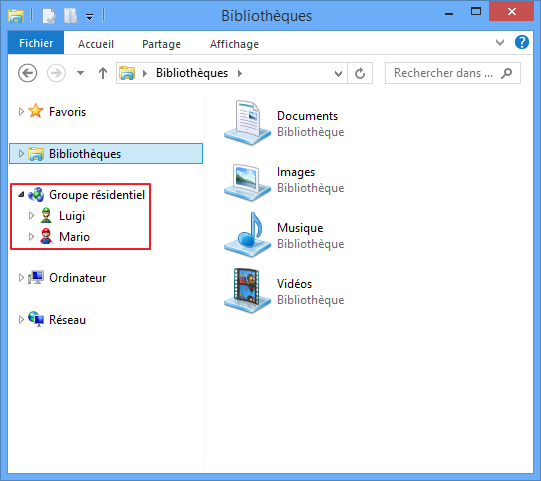Click the Mario avatar icon
This screenshot has height=481, width=541.
click(46, 237)
